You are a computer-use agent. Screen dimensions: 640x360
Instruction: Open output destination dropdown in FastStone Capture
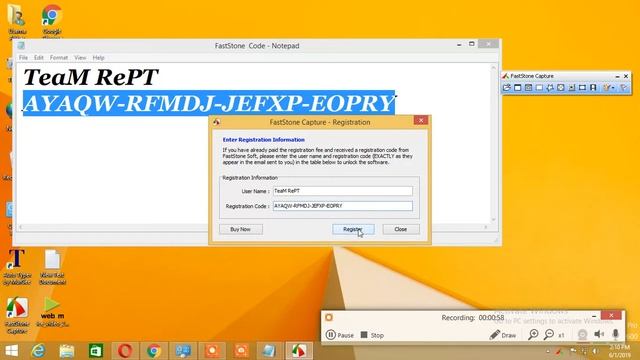point(609,87)
